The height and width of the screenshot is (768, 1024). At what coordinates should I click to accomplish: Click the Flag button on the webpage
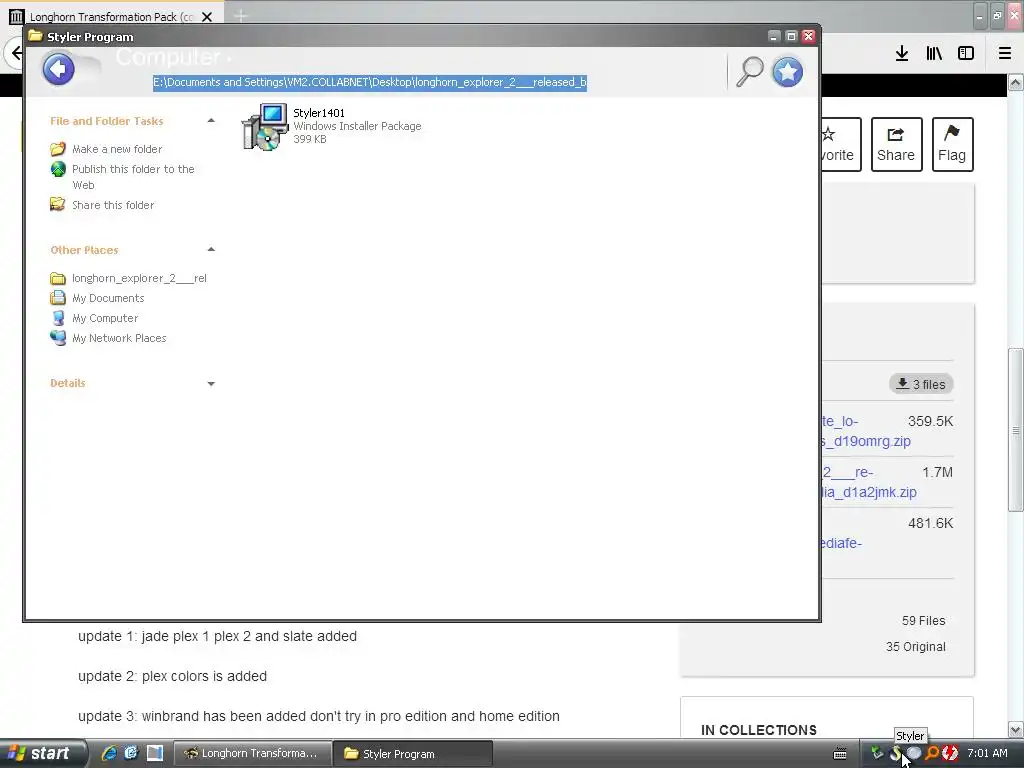pyautogui.click(x=952, y=144)
